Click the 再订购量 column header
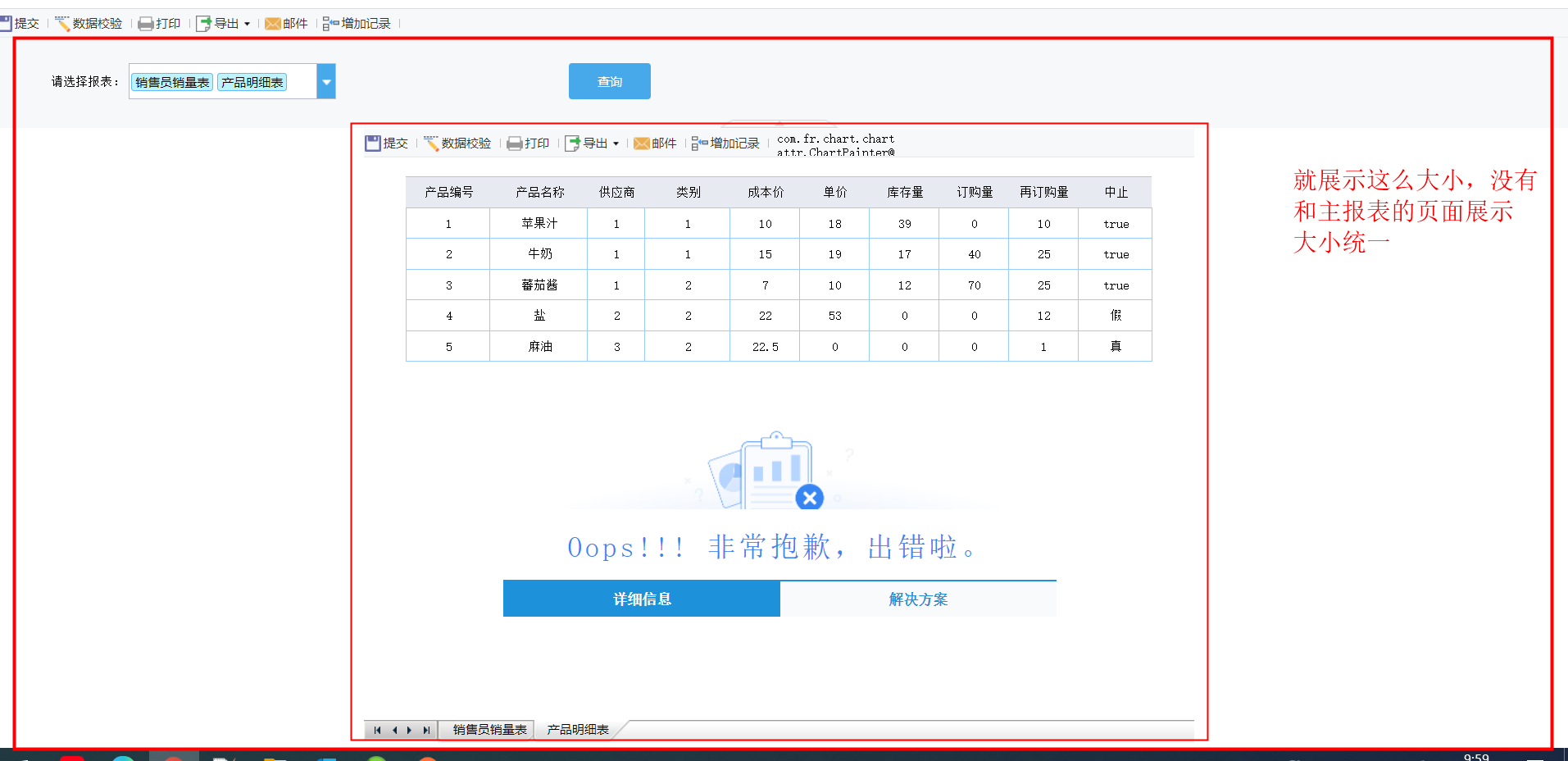The width and height of the screenshot is (1568, 761). (1043, 192)
